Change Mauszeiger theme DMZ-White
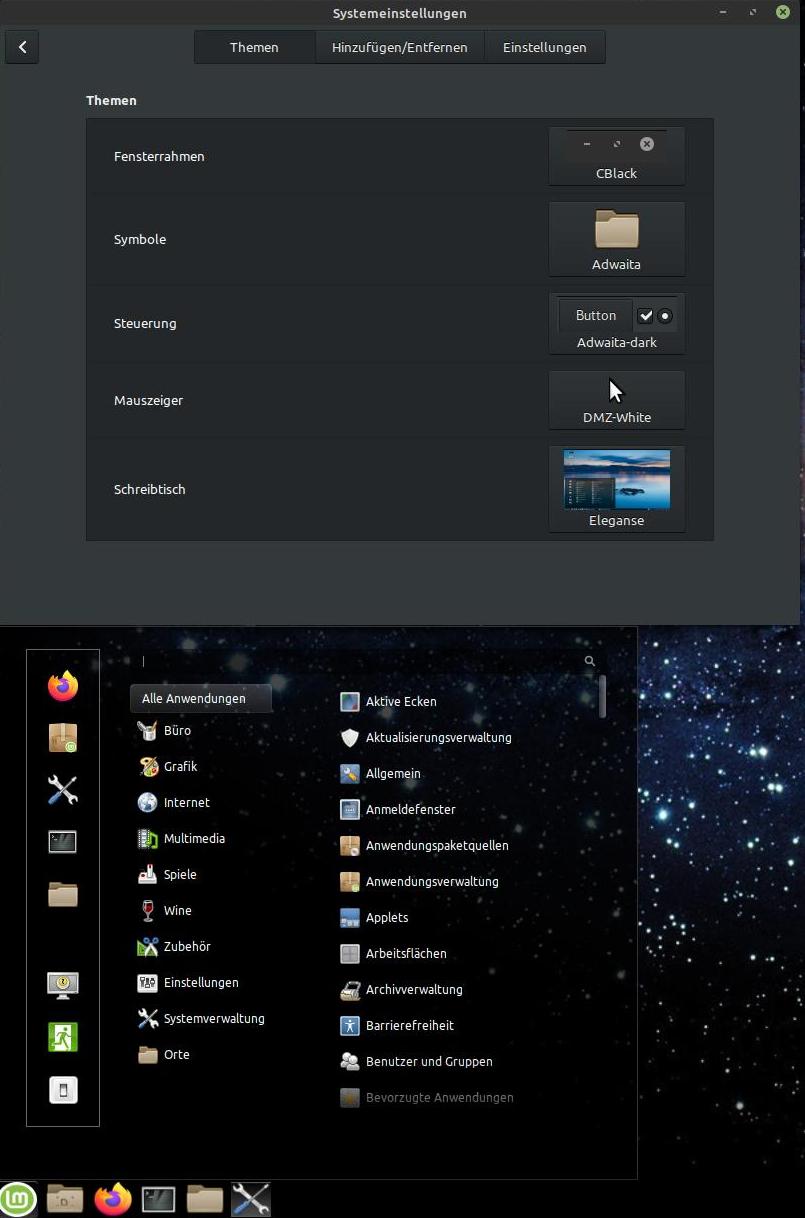This screenshot has width=805, height=1218. tap(617, 400)
